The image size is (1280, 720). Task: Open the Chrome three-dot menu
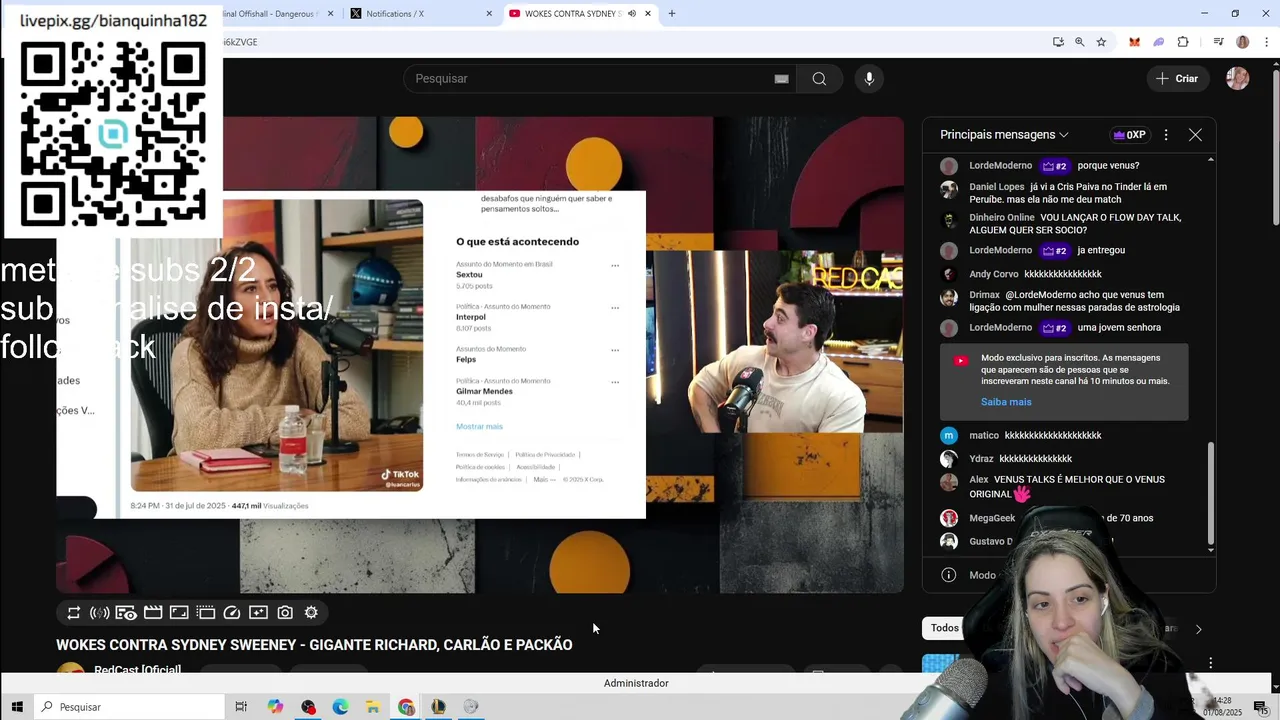[x=1267, y=42]
